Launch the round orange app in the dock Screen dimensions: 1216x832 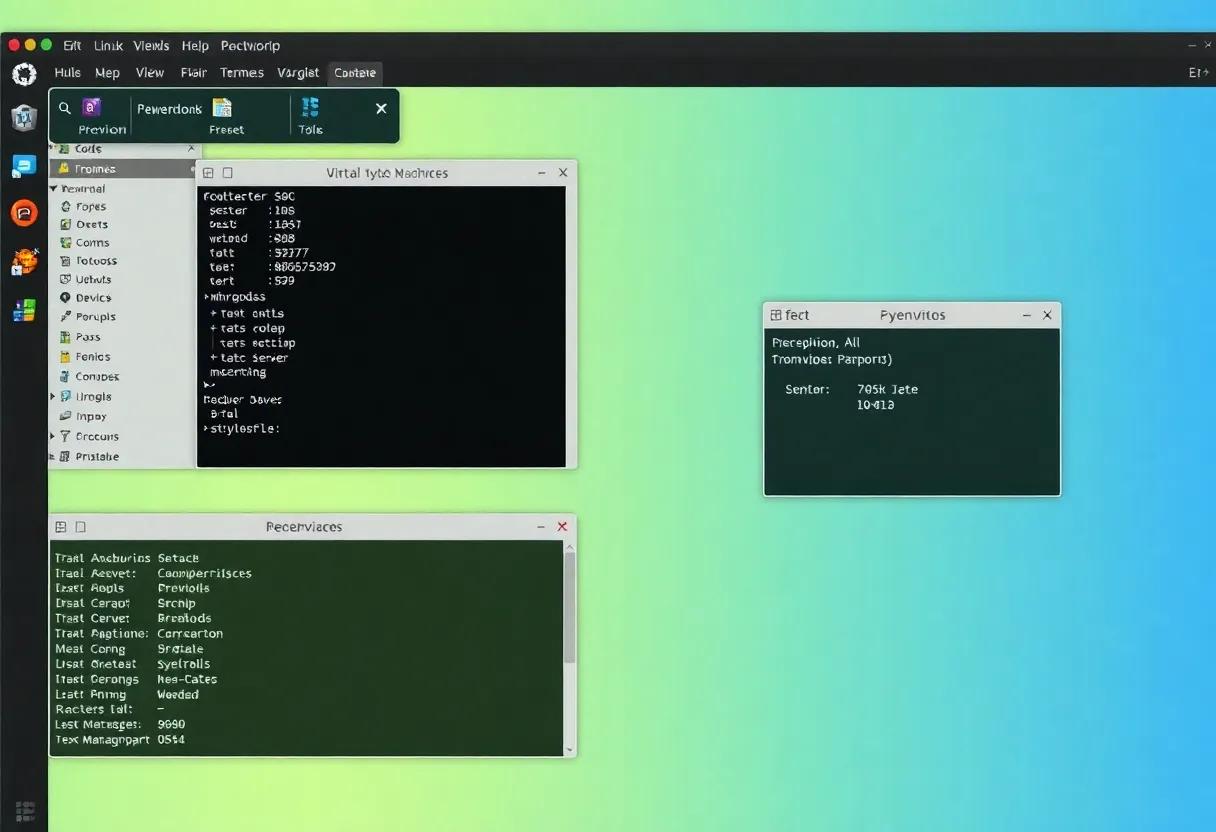24,212
